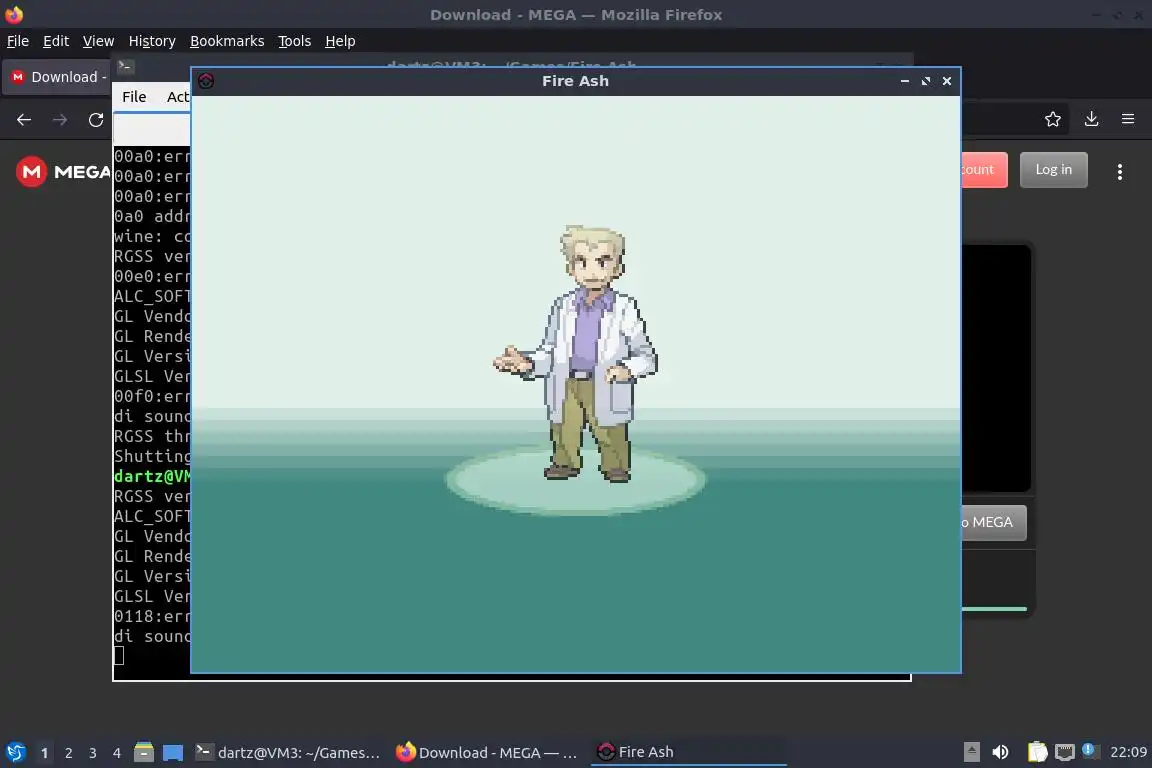
Task: Click the Fire Ash window Pokeball icon
Action: [206, 81]
